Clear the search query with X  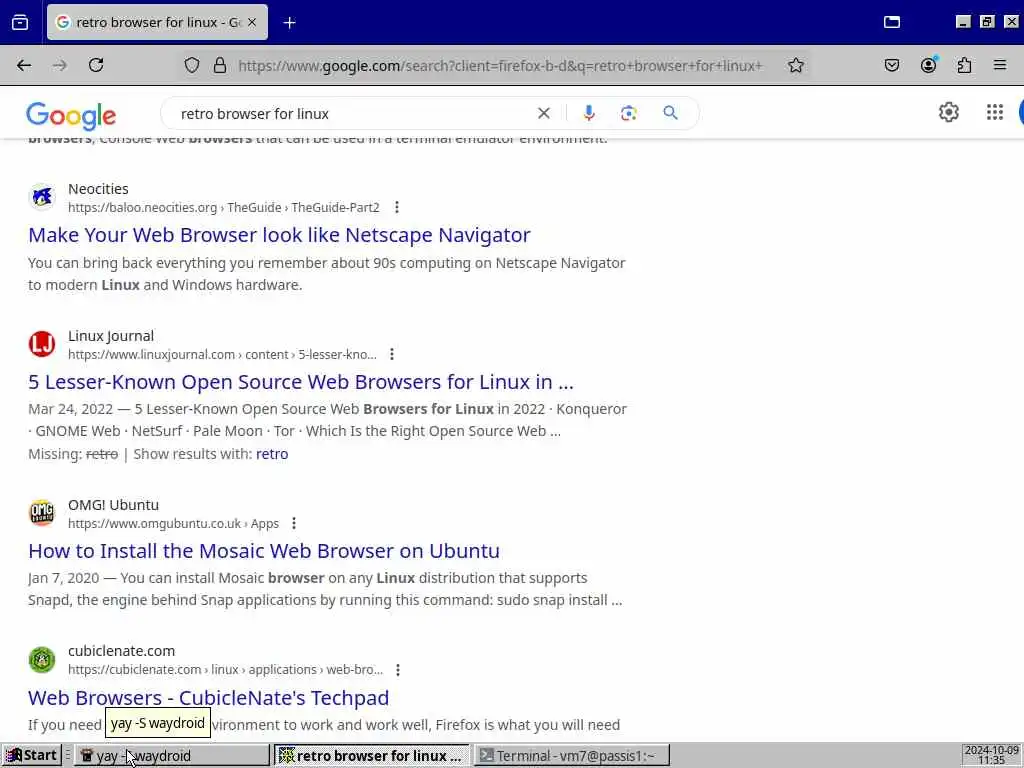543,114
